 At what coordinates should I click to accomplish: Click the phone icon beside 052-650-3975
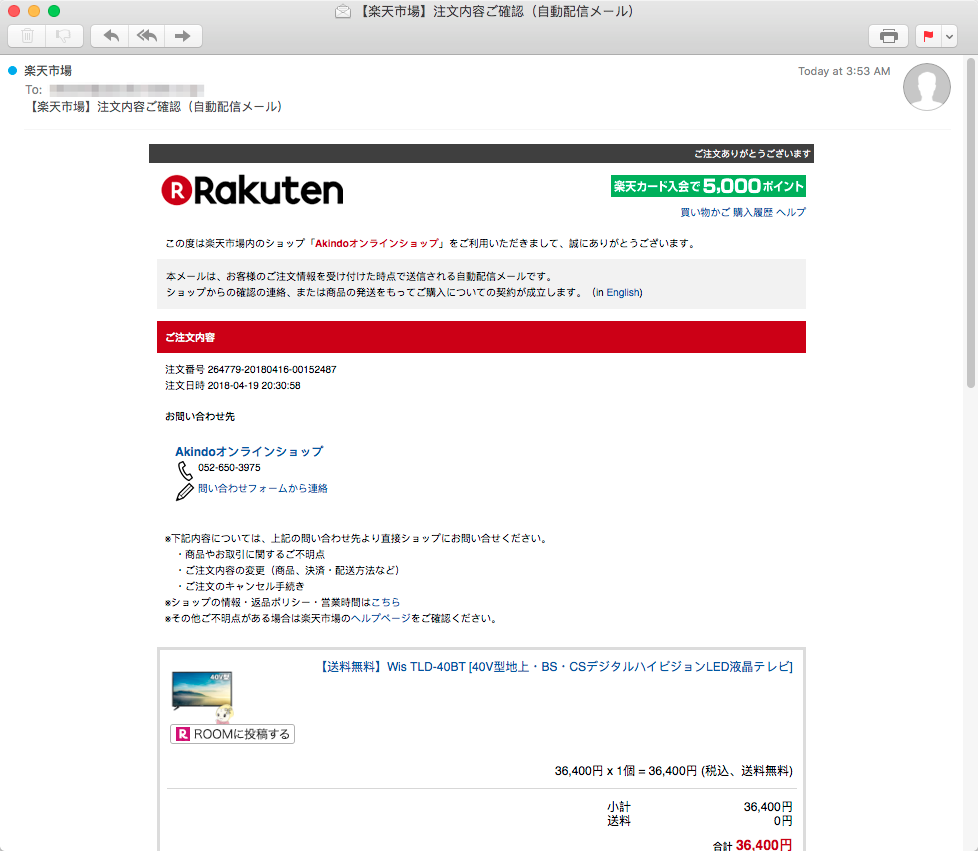click(185, 470)
